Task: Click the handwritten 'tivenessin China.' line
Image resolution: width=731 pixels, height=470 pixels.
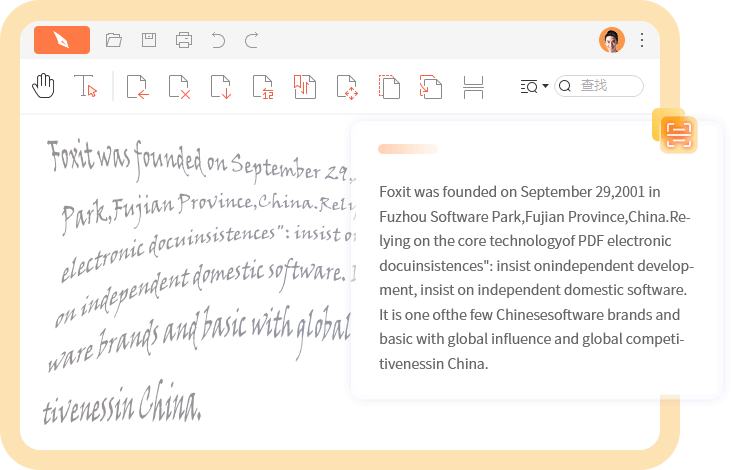Action: 122,402
